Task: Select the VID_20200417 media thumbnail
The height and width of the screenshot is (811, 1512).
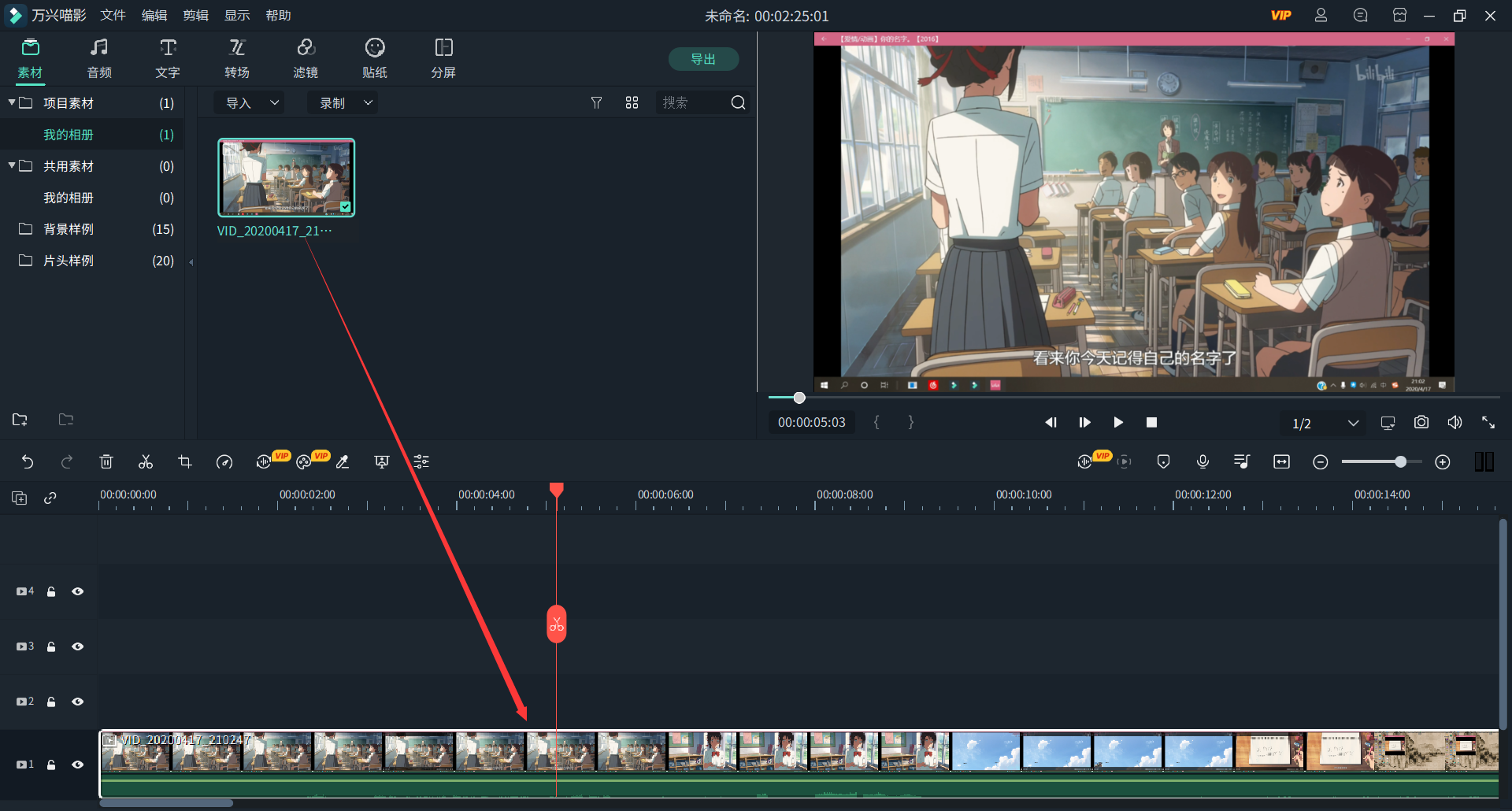Action: pyautogui.click(x=286, y=178)
